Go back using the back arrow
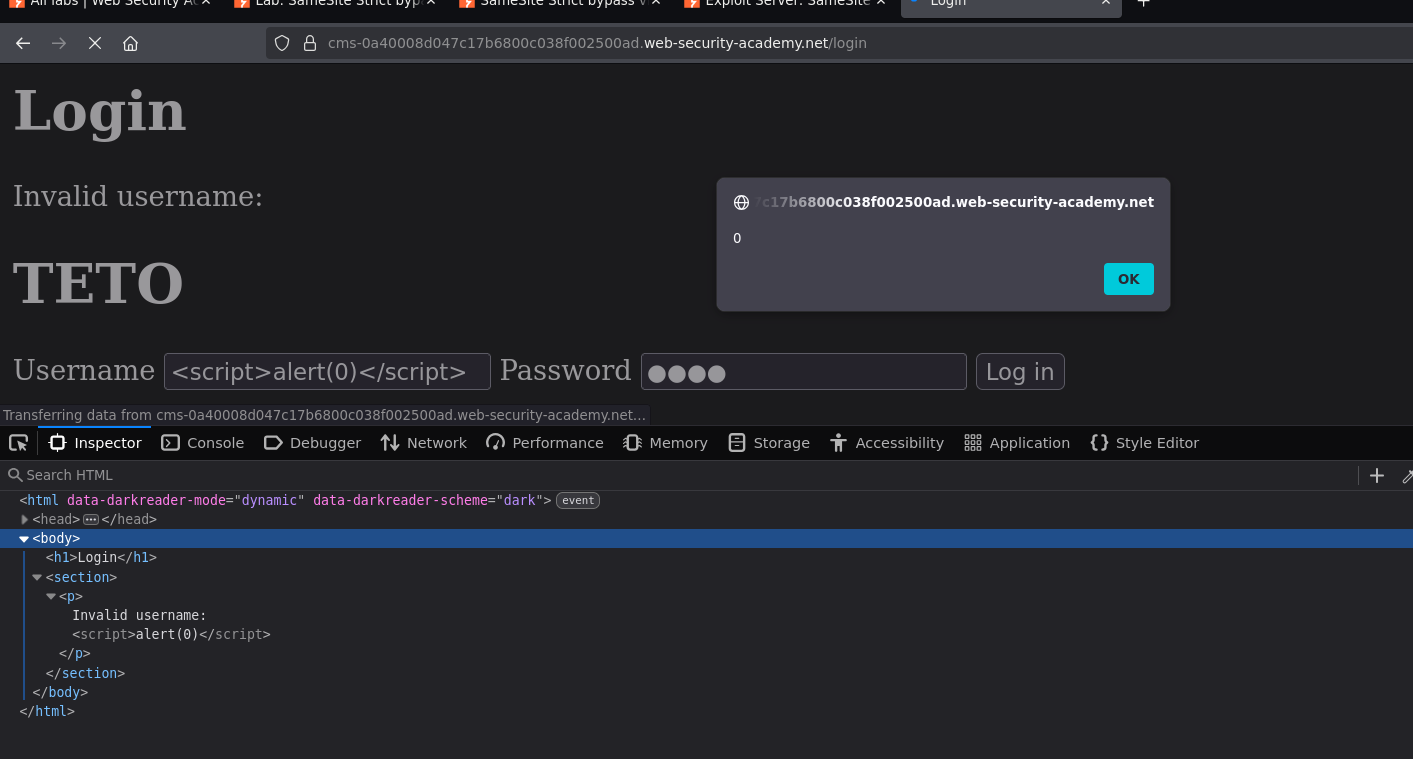Screen dimensions: 1413x759 point(23,43)
